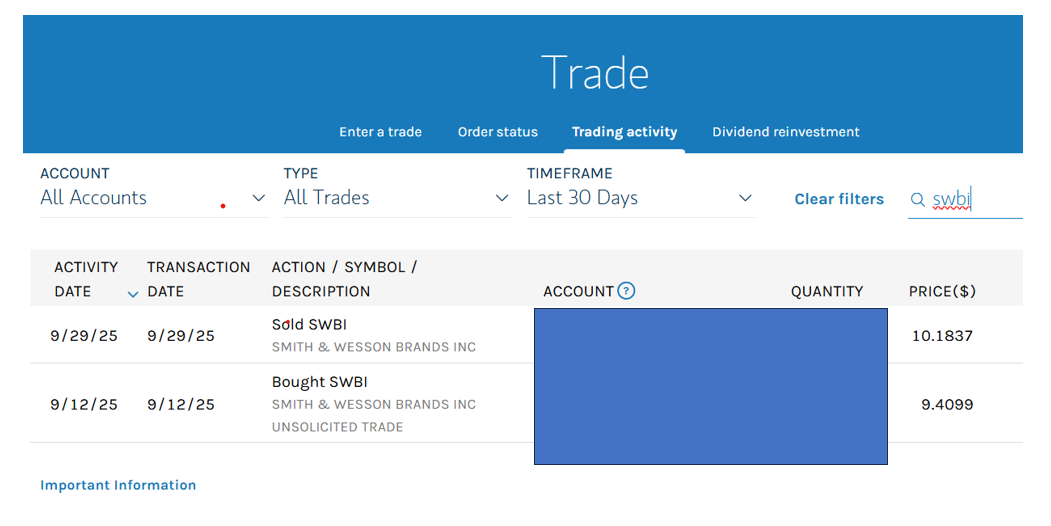Click the Price($) column header
This screenshot has width=1051, height=526.
pyautogui.click(x=942, y=291)
